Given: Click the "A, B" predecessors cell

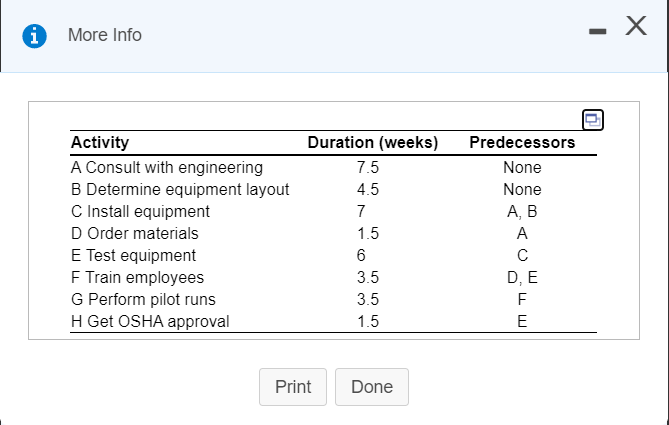Looking at the screenshot, I should coord(522,211).
